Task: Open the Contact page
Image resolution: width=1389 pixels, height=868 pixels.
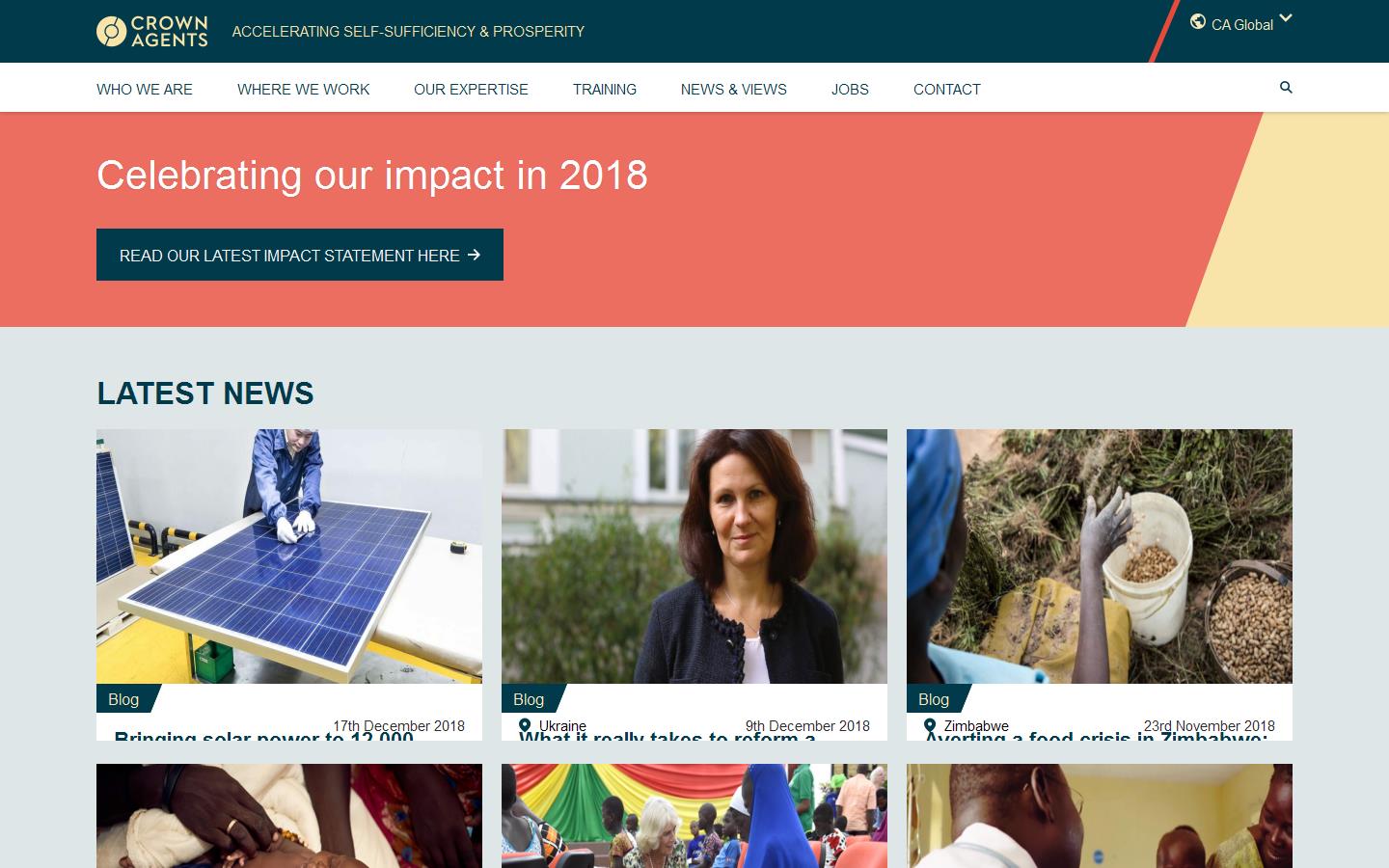Action: pyautogui.click(x=947, y=89)
